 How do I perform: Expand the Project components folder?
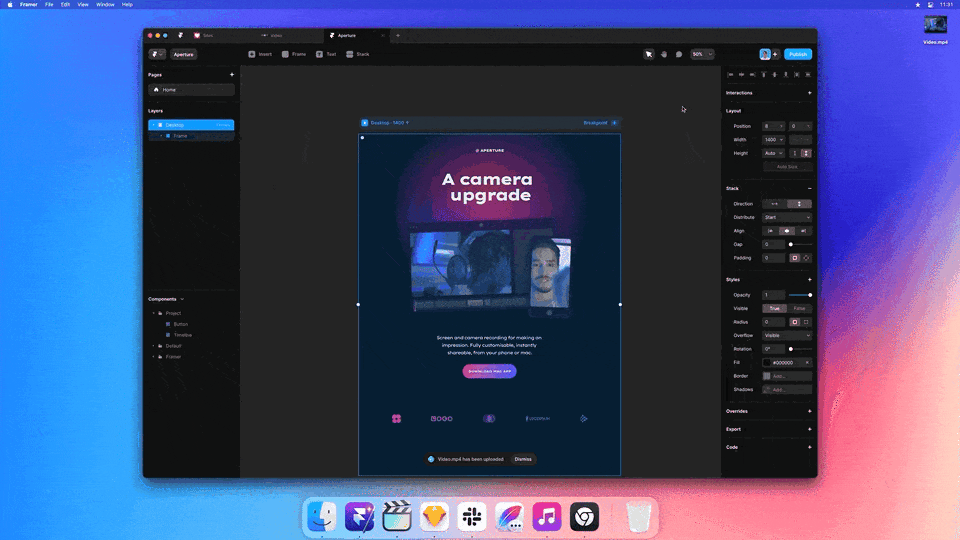click(x=154, y=313)
